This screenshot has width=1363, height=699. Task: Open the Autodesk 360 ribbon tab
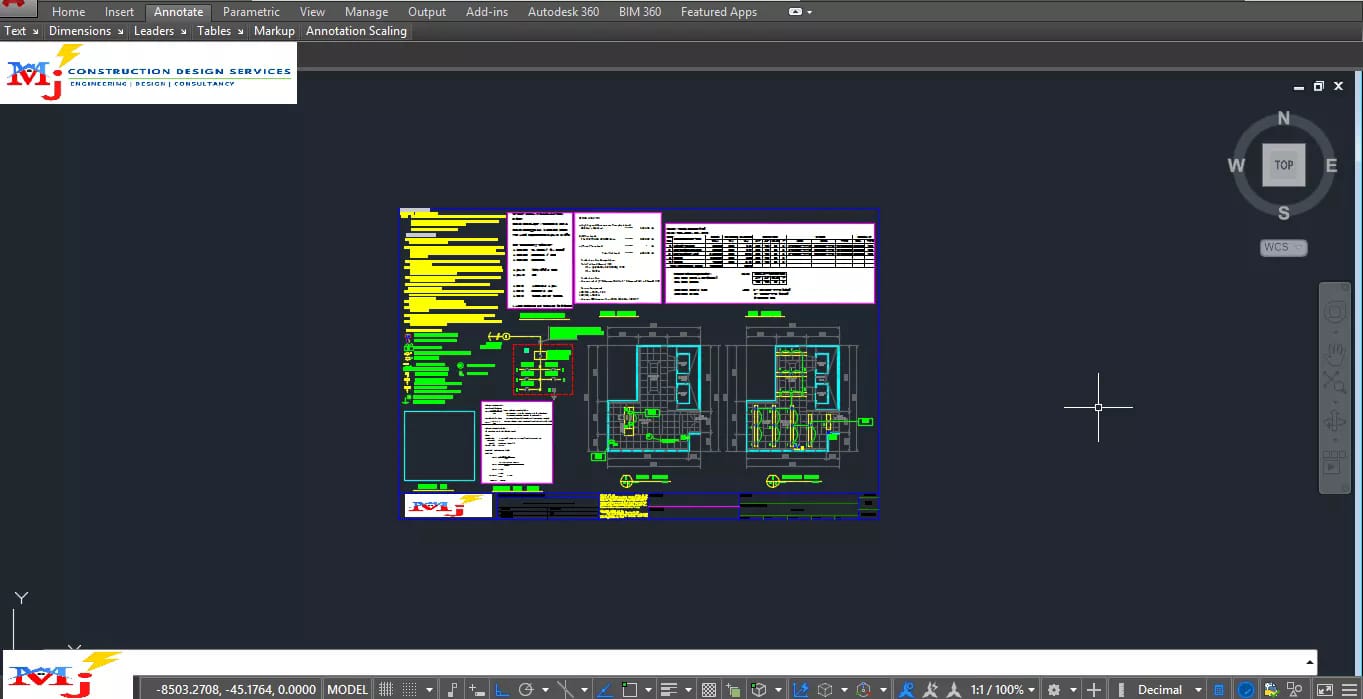(x=564, y=12)
